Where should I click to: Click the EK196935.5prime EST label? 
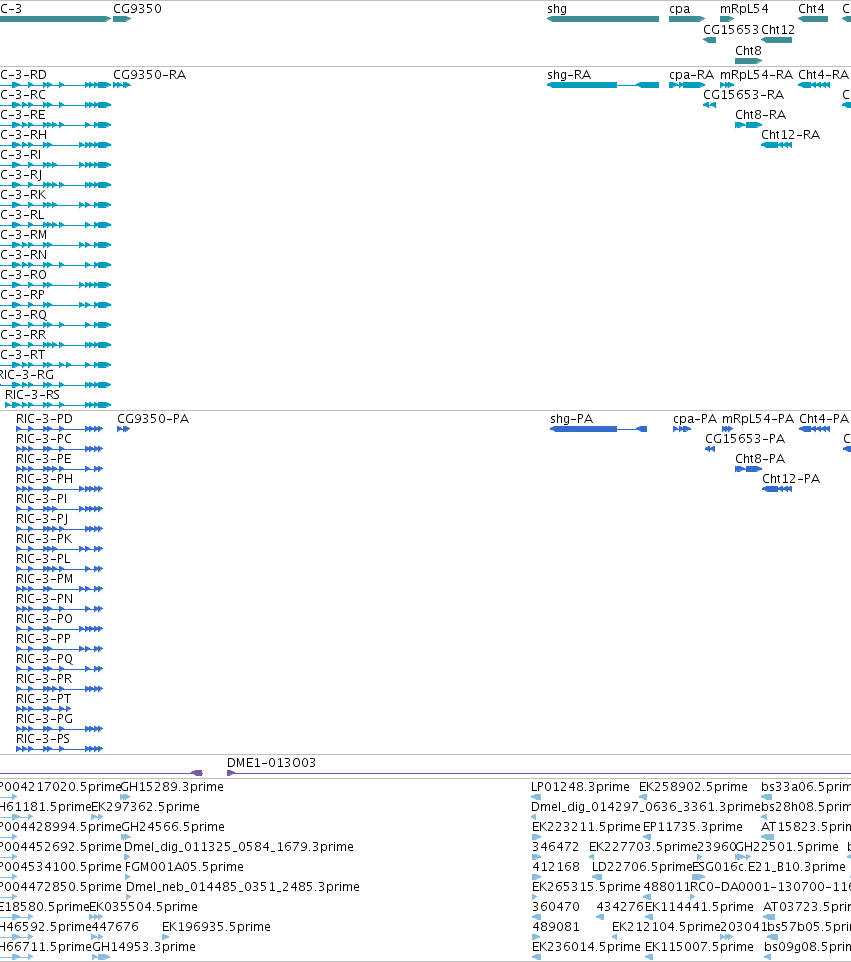point(217,926)
